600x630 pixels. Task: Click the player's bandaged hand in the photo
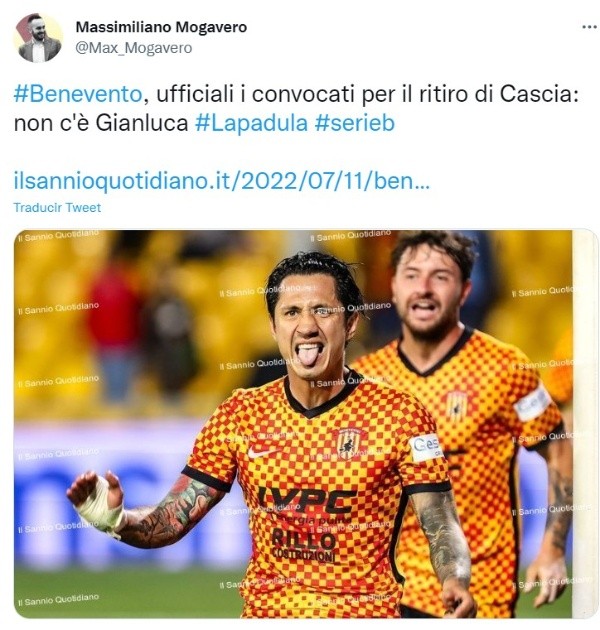[x=96, y=502]
